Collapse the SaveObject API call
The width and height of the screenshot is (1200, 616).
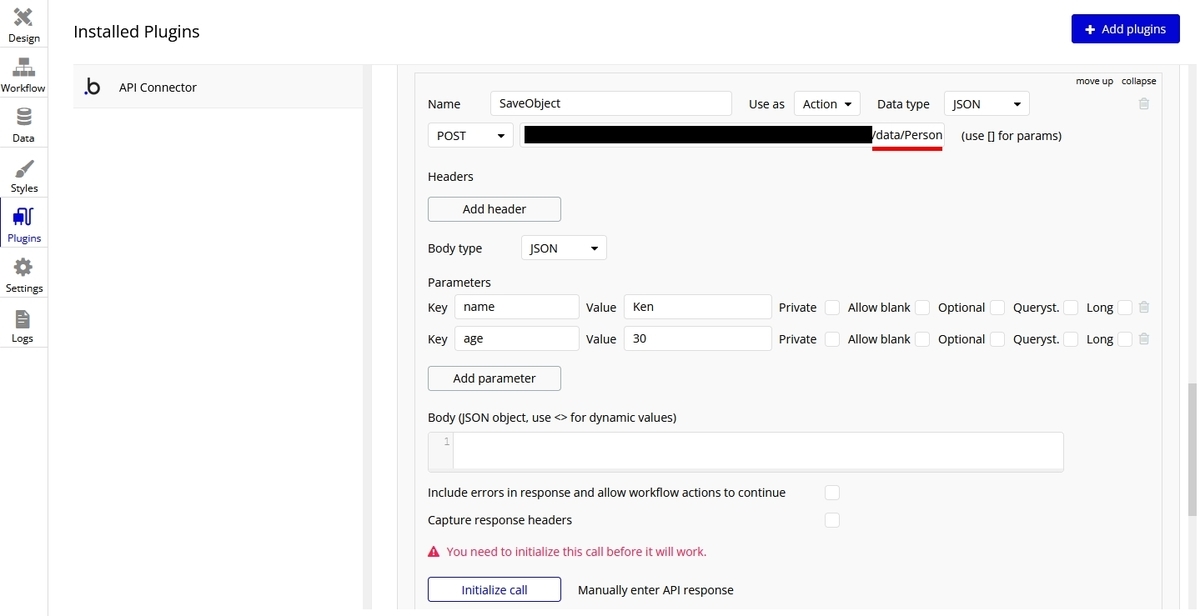(x=1138, y=81)
